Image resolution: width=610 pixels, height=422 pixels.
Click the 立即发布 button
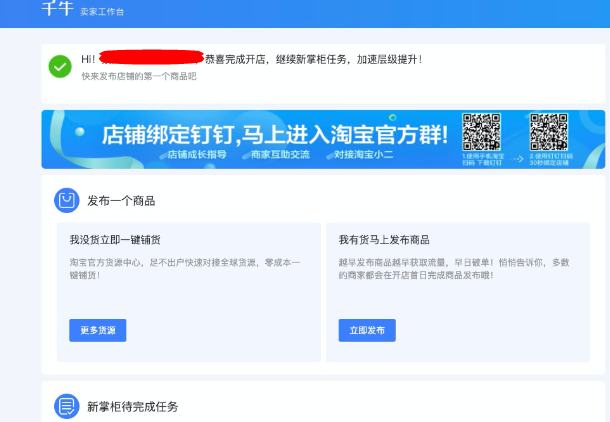coord(367,330)
